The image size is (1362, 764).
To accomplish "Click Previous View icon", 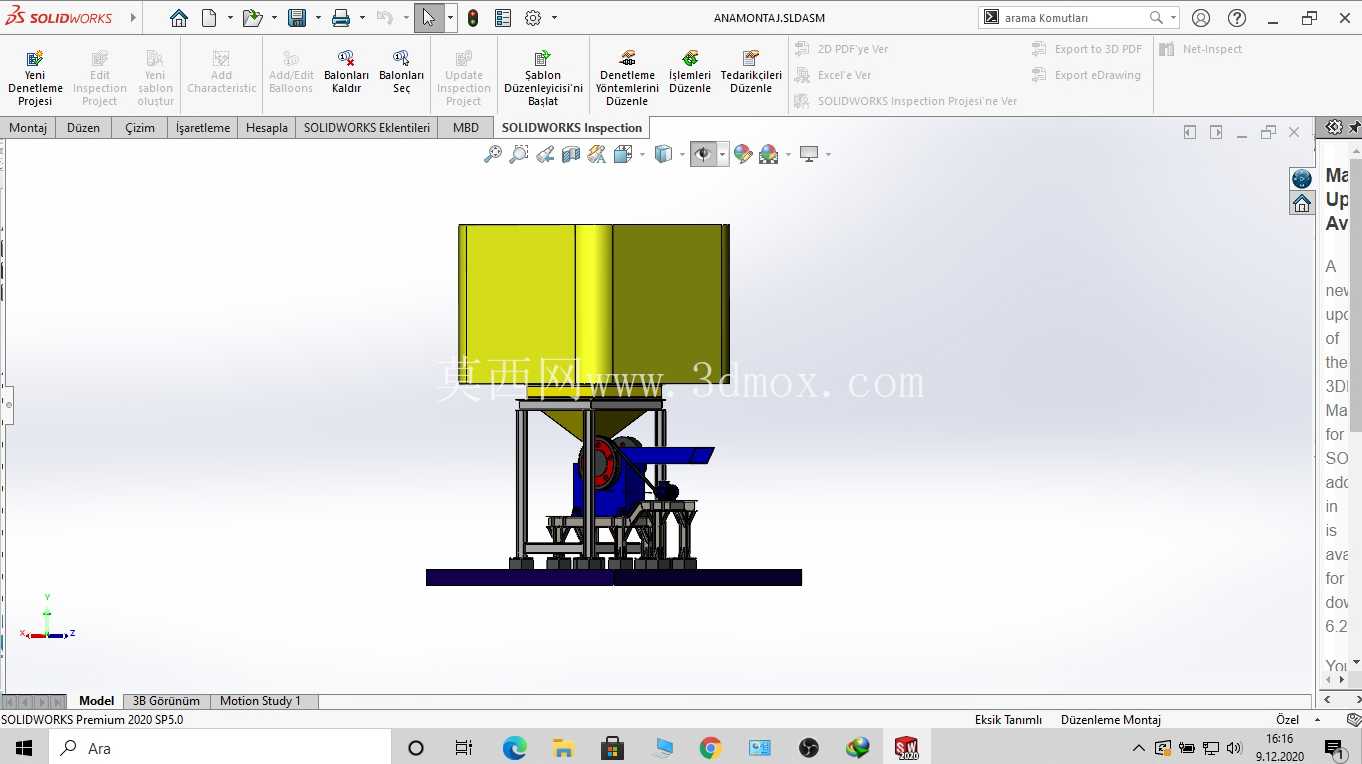I will [x=544, y=154].
